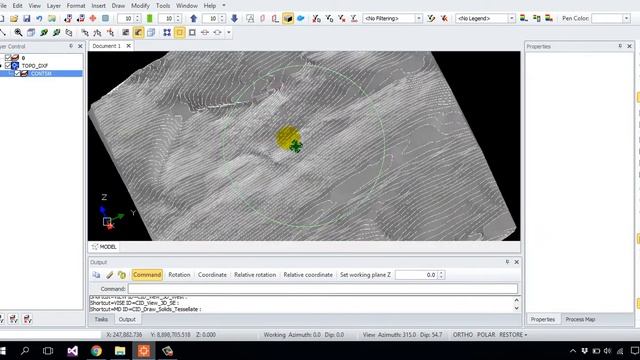Click the first color legend icon
Image resolution: width=640 pixels, height=360 pixels.
[524, 18]
